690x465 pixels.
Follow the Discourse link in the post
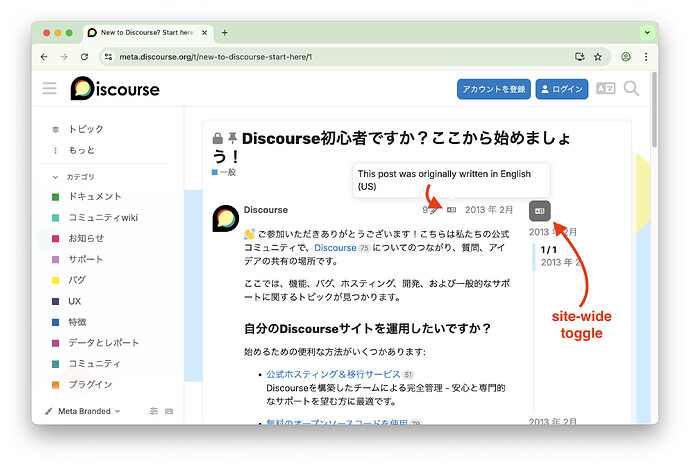tap(335, 248)
